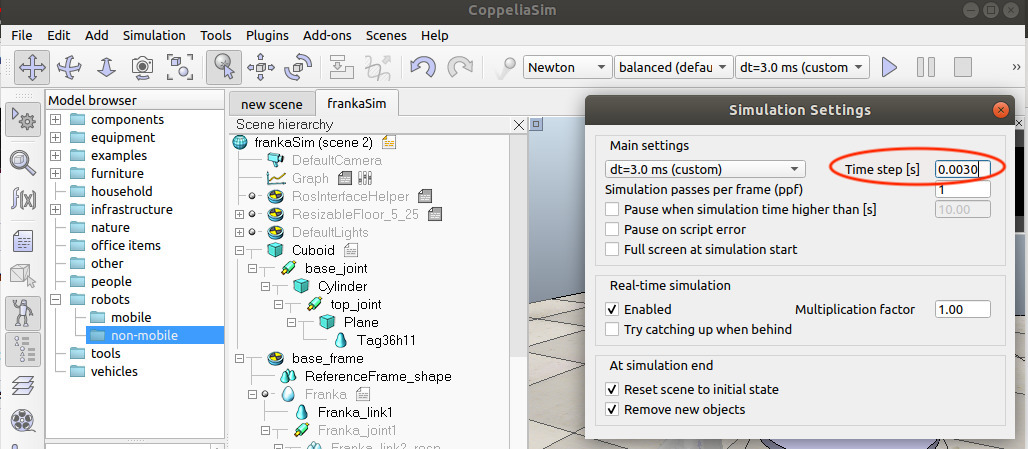Expand the components folder in Model browser
The height and width of the screenshot is (449, 1028).
click(x=56, y=120)
